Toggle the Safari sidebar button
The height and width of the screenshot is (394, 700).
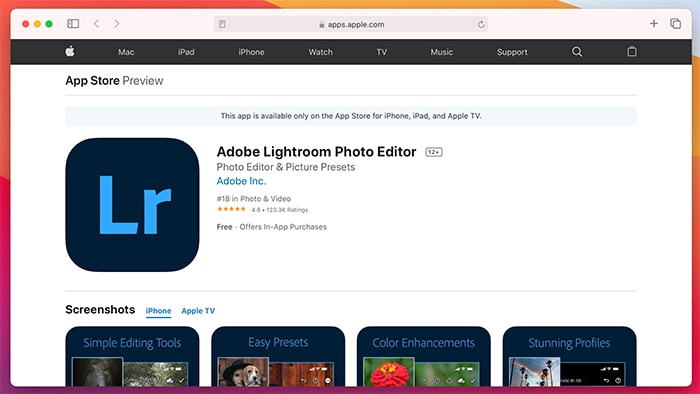(73, 24)
